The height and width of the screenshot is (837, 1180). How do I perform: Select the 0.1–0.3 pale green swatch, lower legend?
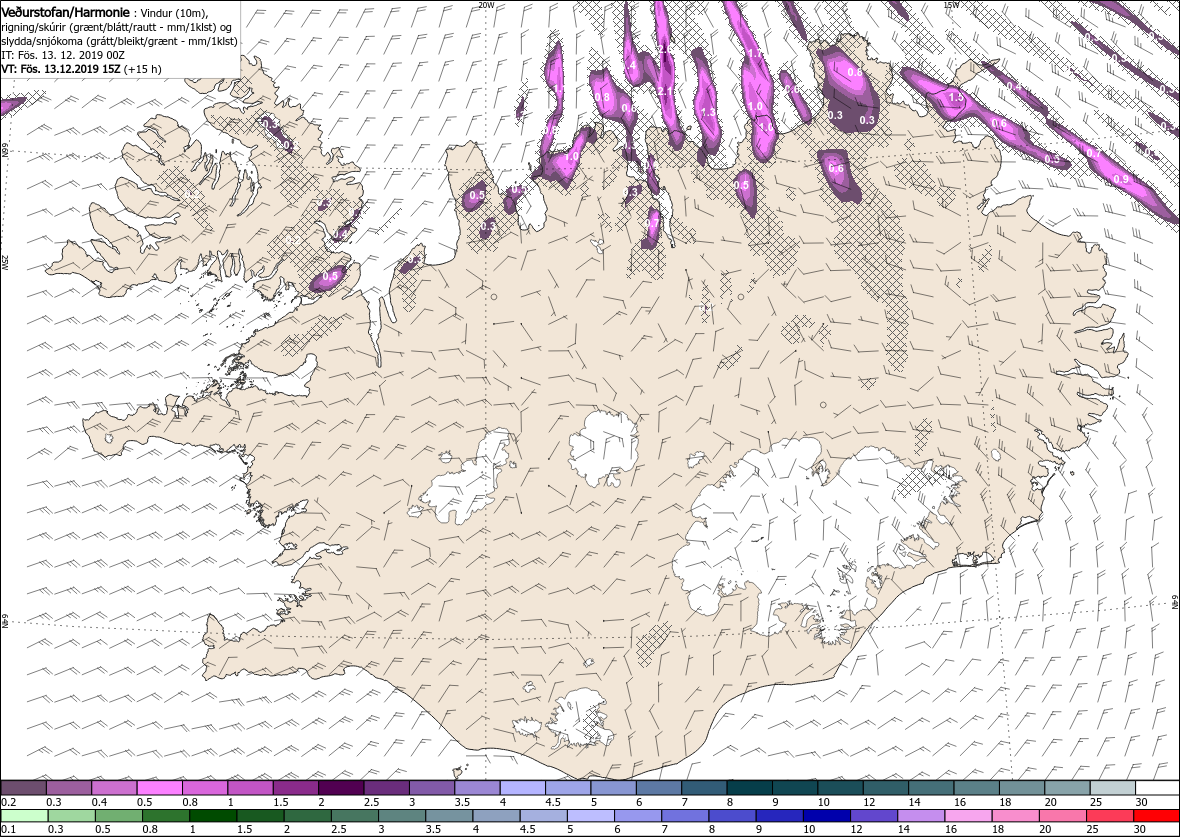point(23,817)
